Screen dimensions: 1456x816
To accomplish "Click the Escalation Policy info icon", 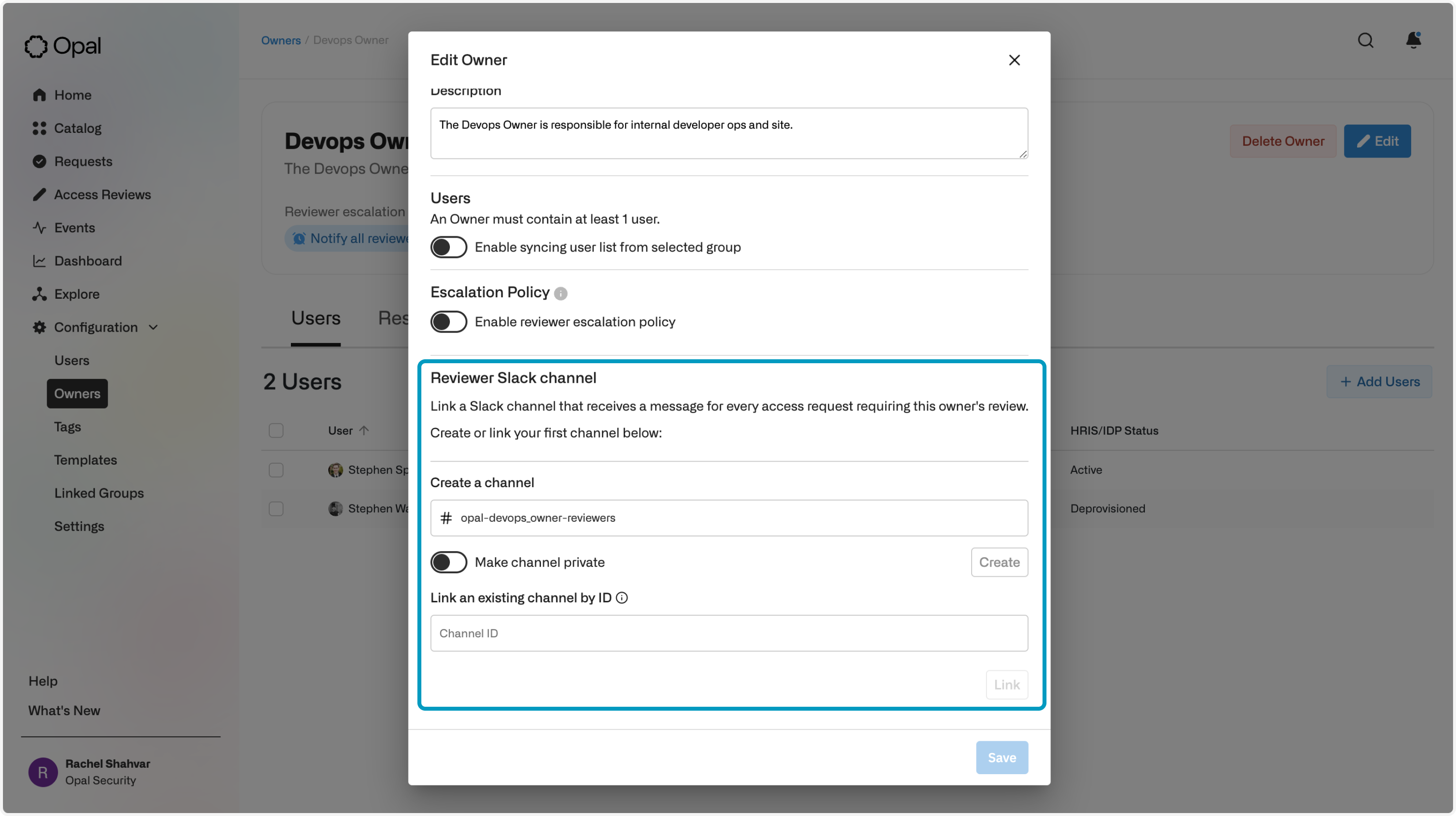I will tap(560, 293).
